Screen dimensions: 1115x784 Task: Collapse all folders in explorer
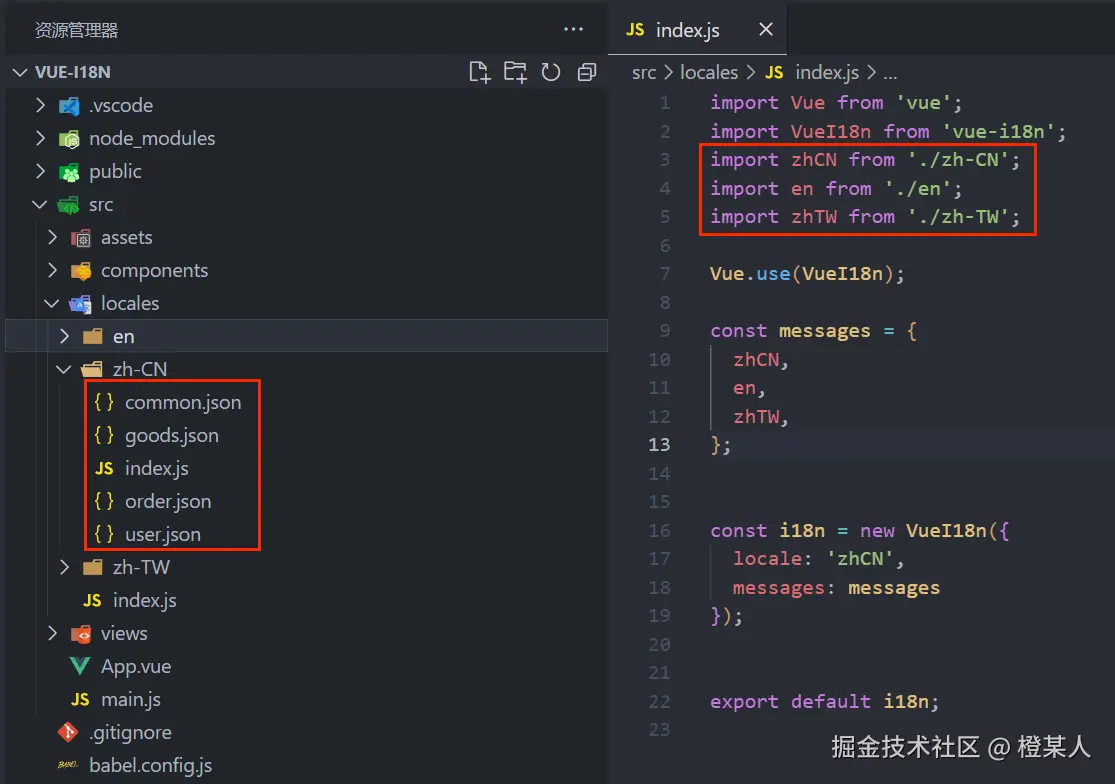[x=587, y=72]
